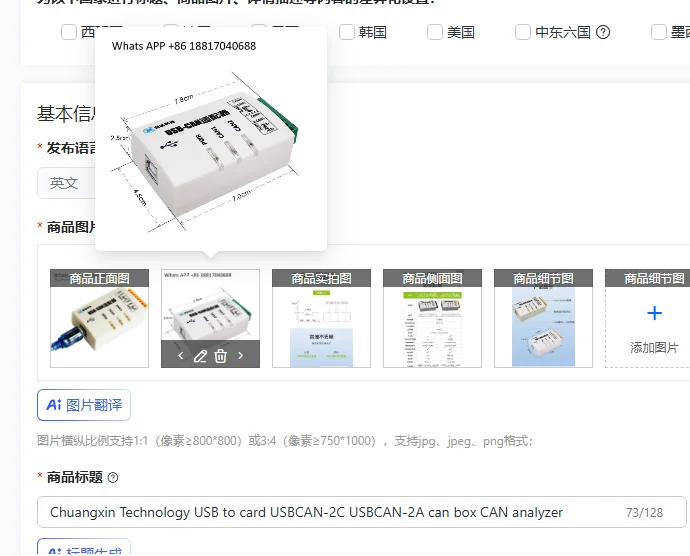Edit the second product image with pencil icon

pos(200,356)
